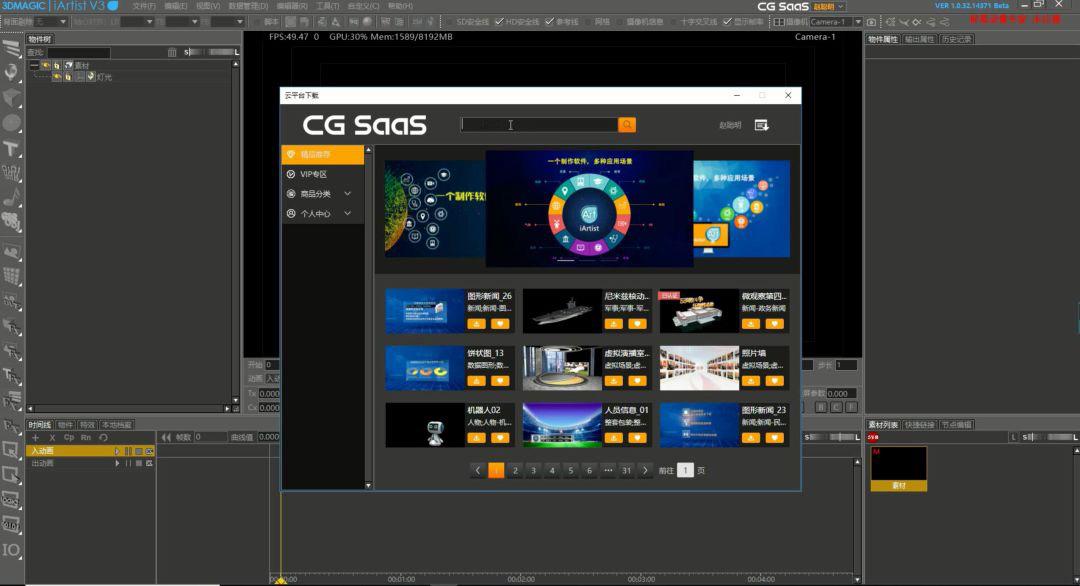Download the 照片墙 item
This screenshot has width=1080, height=586.
[751, 381]
